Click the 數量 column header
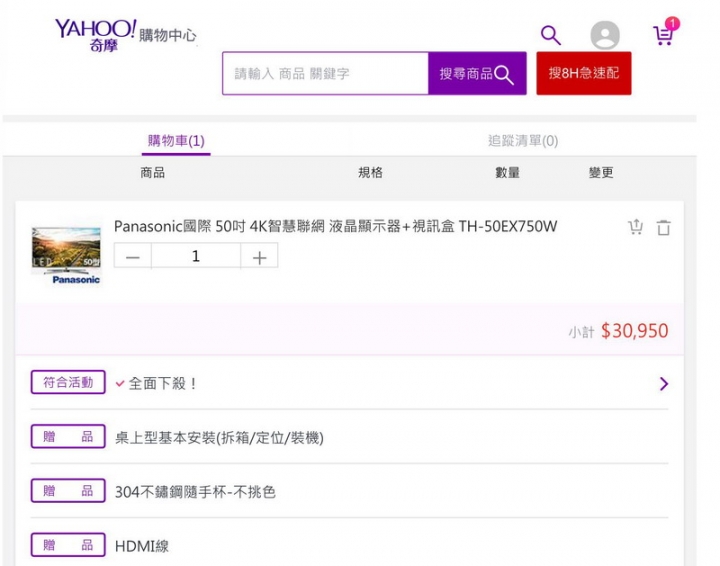Screen dimensions: 720x566 pyautogui.click(x=507, y=173)
